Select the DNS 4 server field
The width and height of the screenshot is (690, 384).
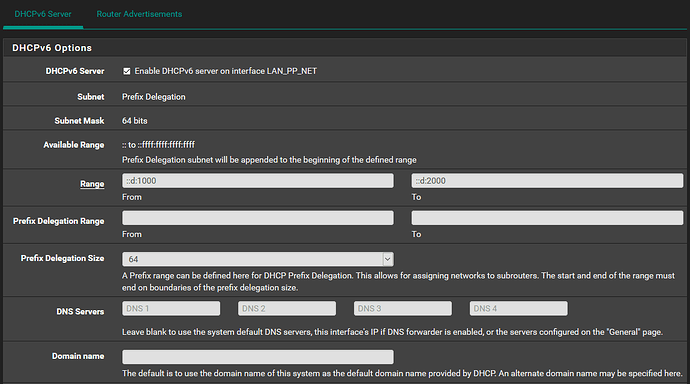(x=518, y=308)
